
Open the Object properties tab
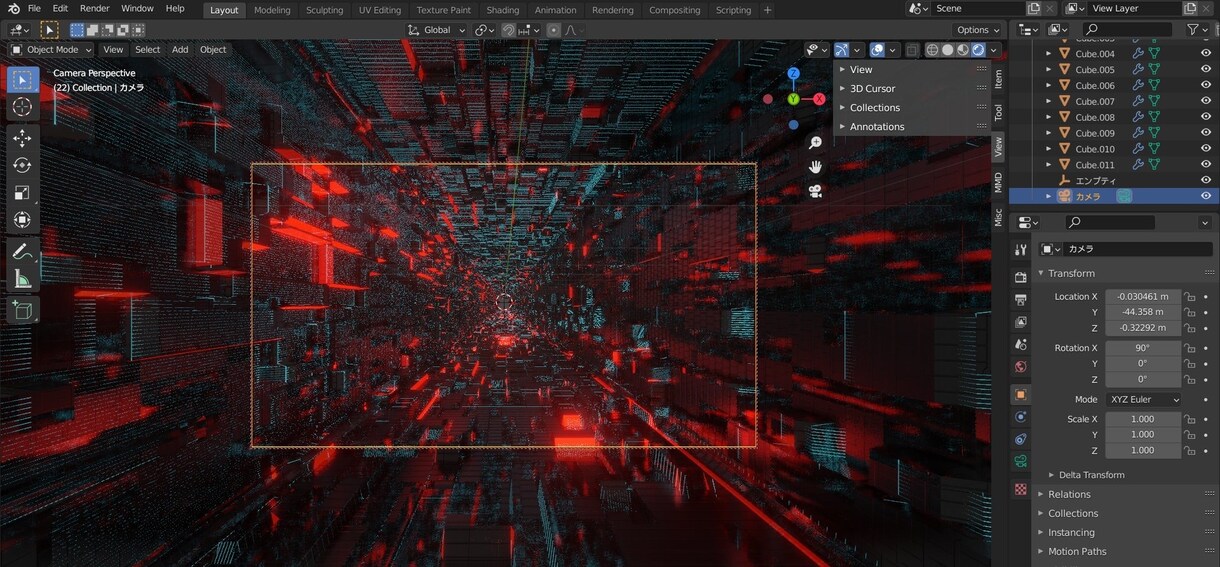tap(1021, 395)
